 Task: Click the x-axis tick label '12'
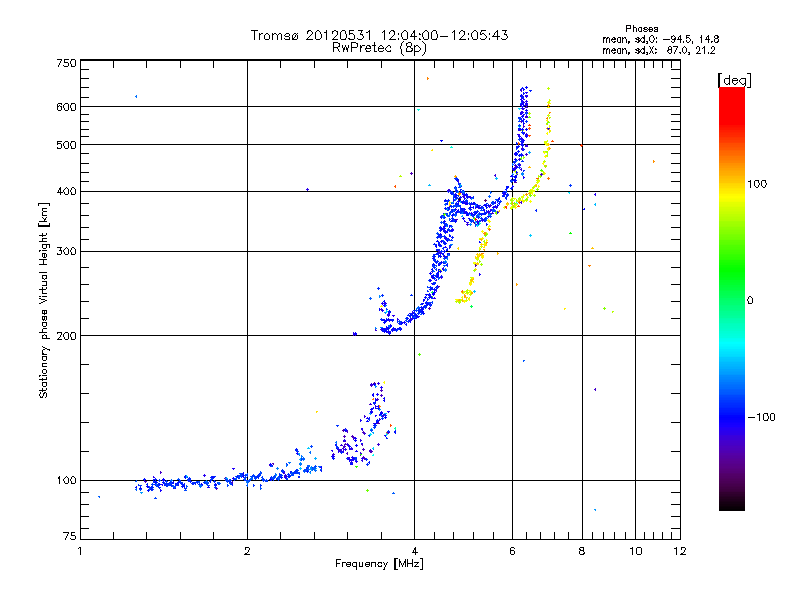(680, 551)
